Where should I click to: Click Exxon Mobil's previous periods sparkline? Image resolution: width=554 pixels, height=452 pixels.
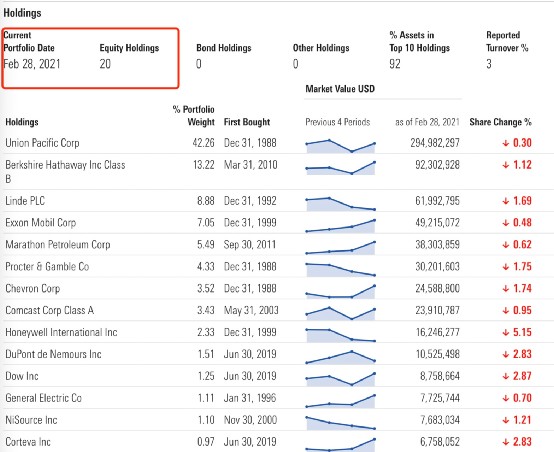341,226
